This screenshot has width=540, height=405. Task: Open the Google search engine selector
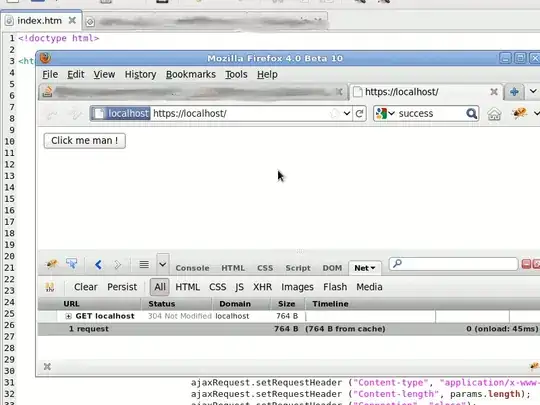[385, 113]
